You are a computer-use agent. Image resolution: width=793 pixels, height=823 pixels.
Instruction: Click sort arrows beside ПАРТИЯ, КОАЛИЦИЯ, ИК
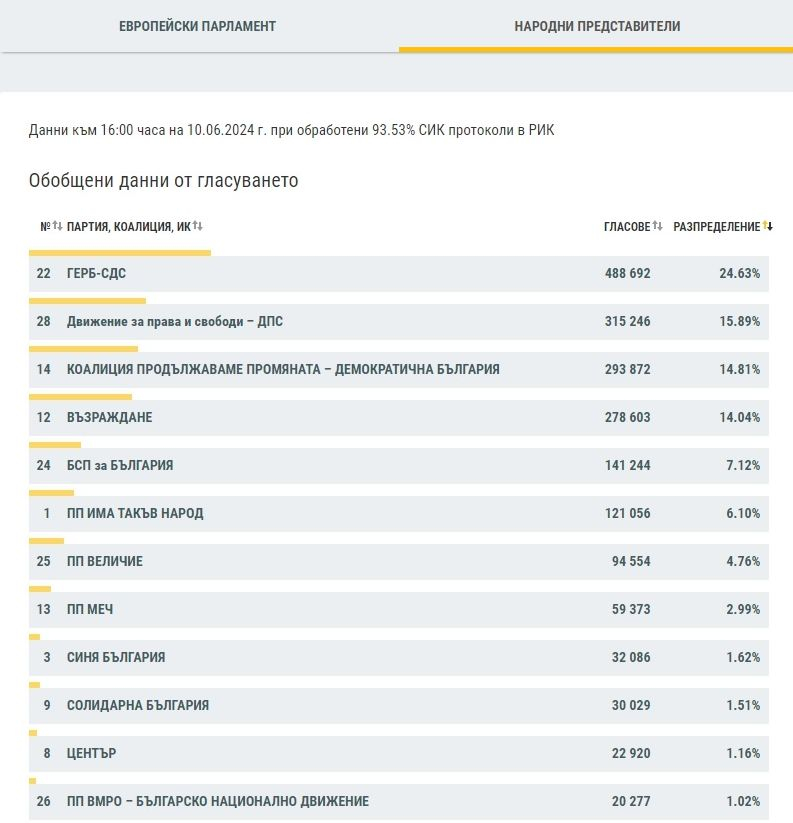[x=197, y=226]
